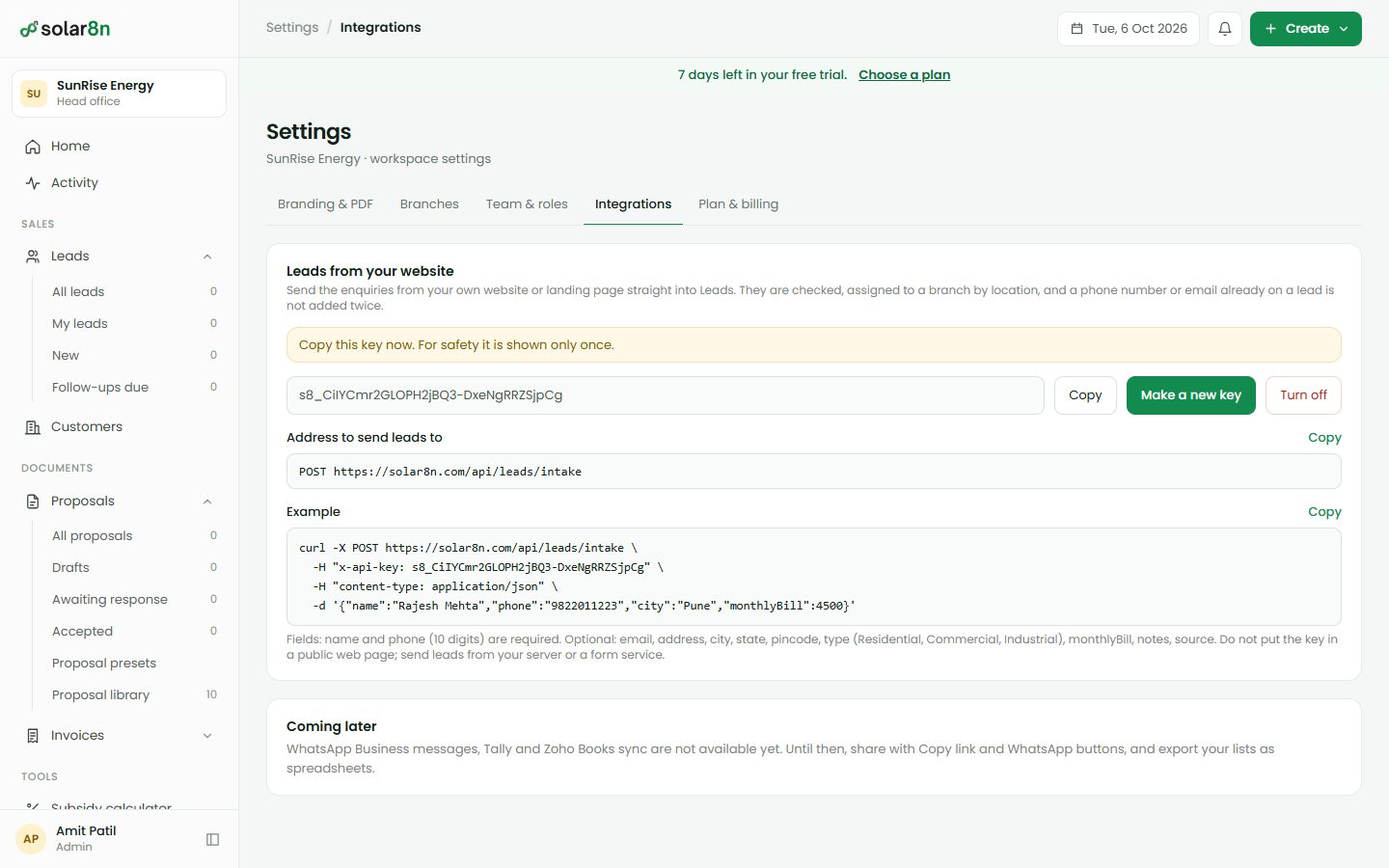This screenshot has height=868, width=1389.
Task: Collapse the Proposals section chevron
Action: click(207, 502)
